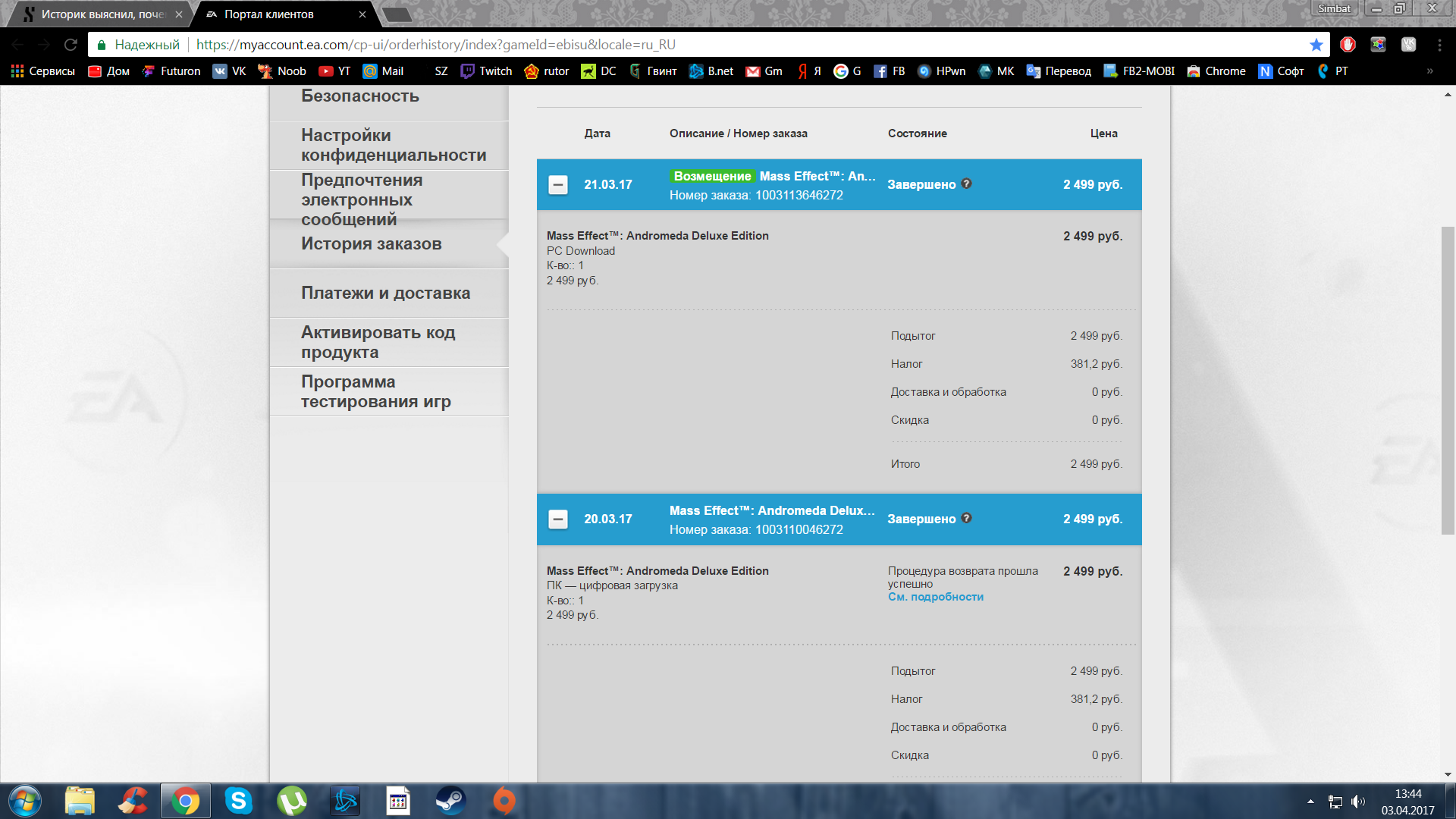Open the red adblock extension icon
Image resolution: width=1456 pixels, height=819 pixels.
click(1348, 45)
